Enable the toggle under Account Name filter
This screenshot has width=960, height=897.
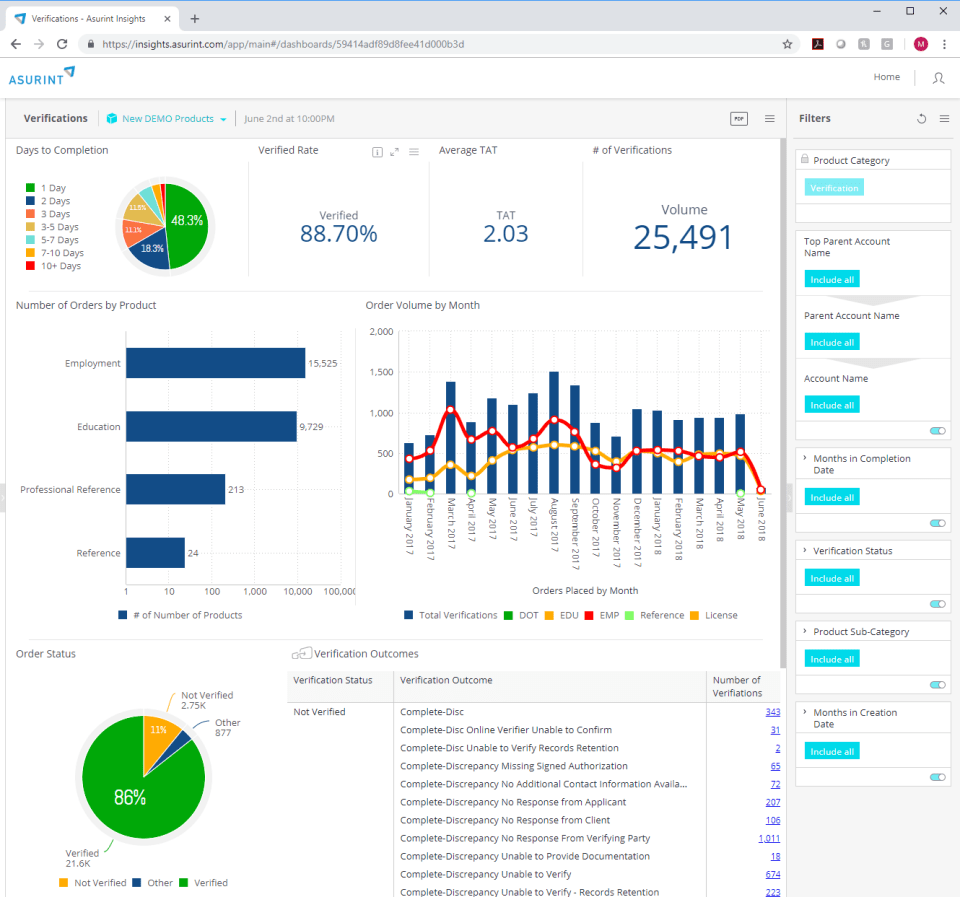click(x=937, y=430)
